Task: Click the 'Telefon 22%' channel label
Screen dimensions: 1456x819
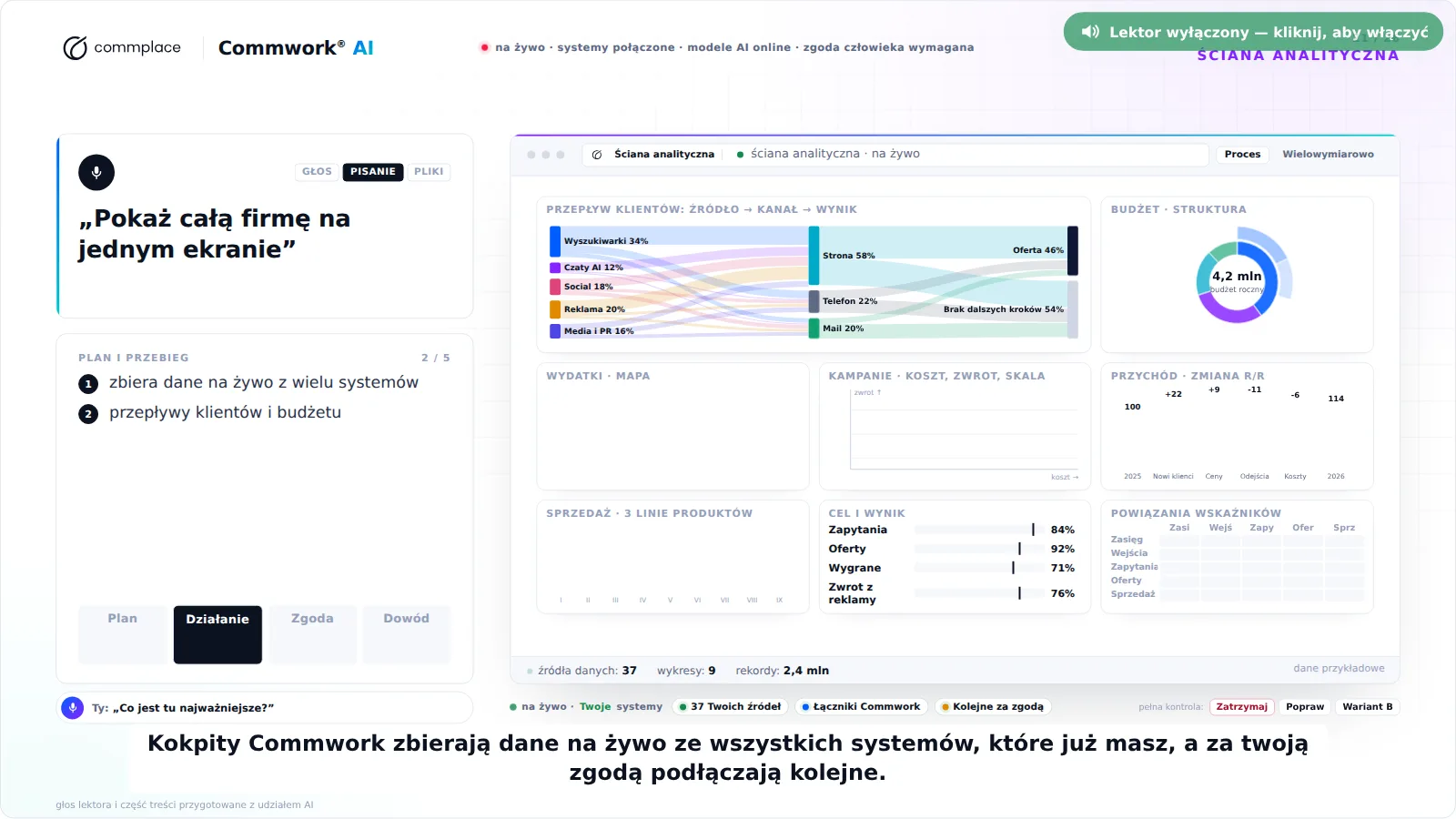Action: [x=850, y=301]
